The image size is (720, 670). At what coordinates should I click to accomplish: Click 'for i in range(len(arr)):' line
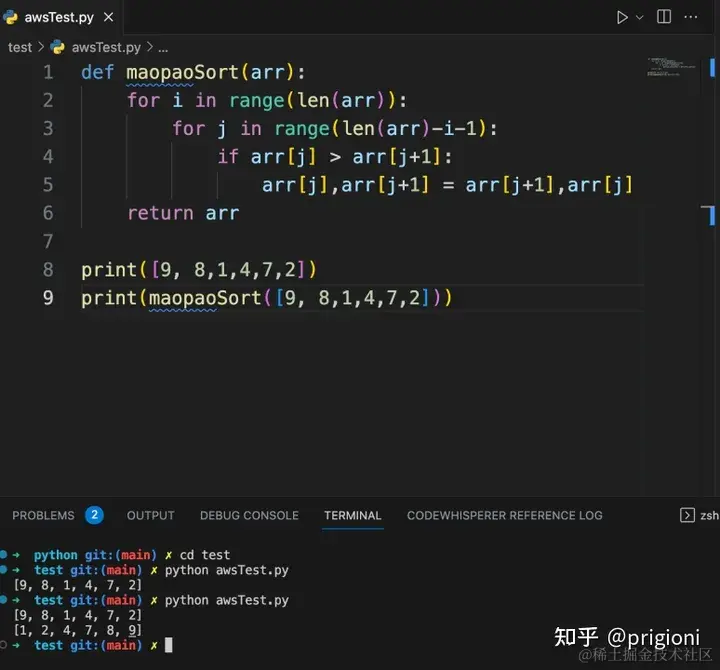(x=267, y=101)
